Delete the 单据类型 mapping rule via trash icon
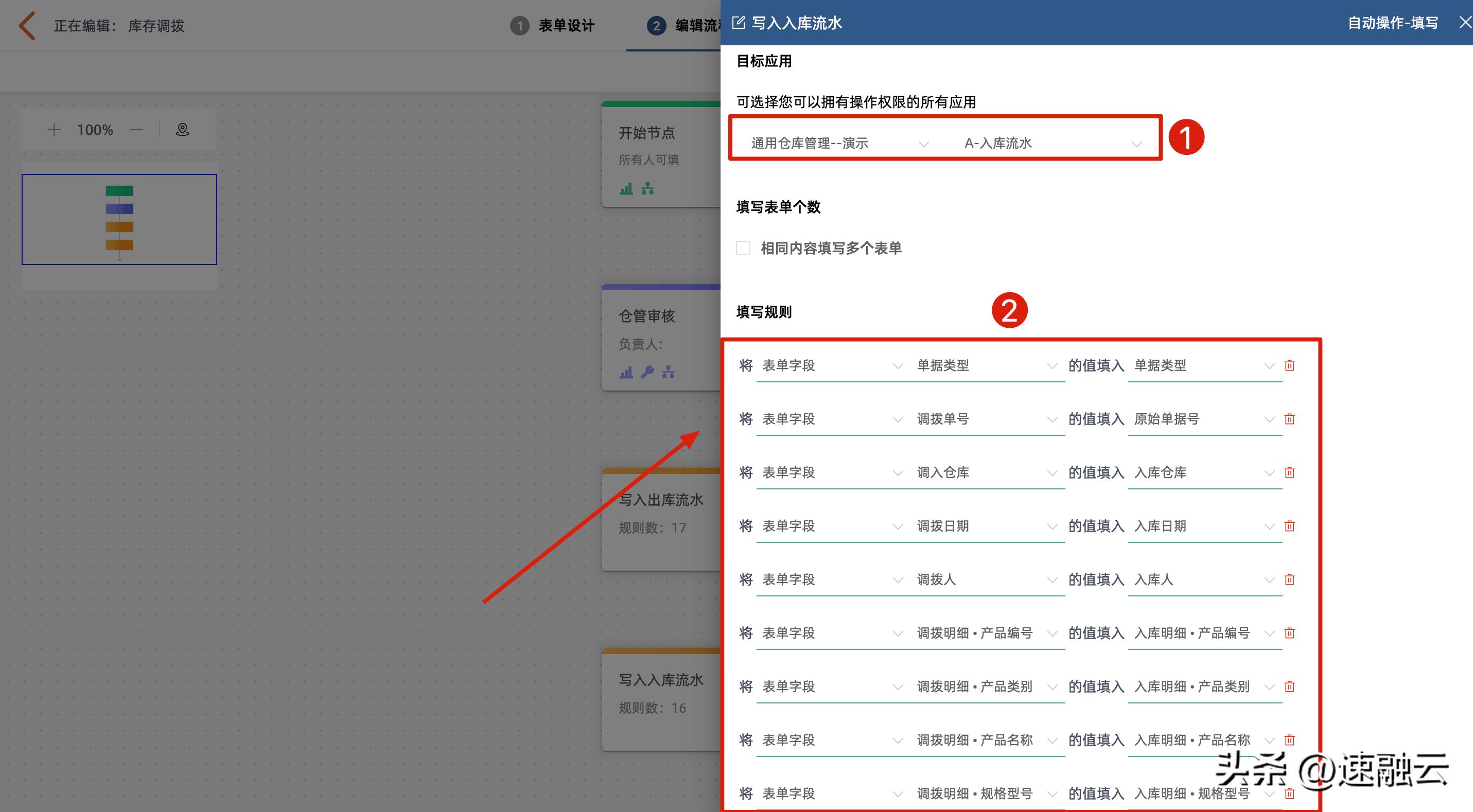This screenshot has width=1473, height=812. pos(1289,365)
